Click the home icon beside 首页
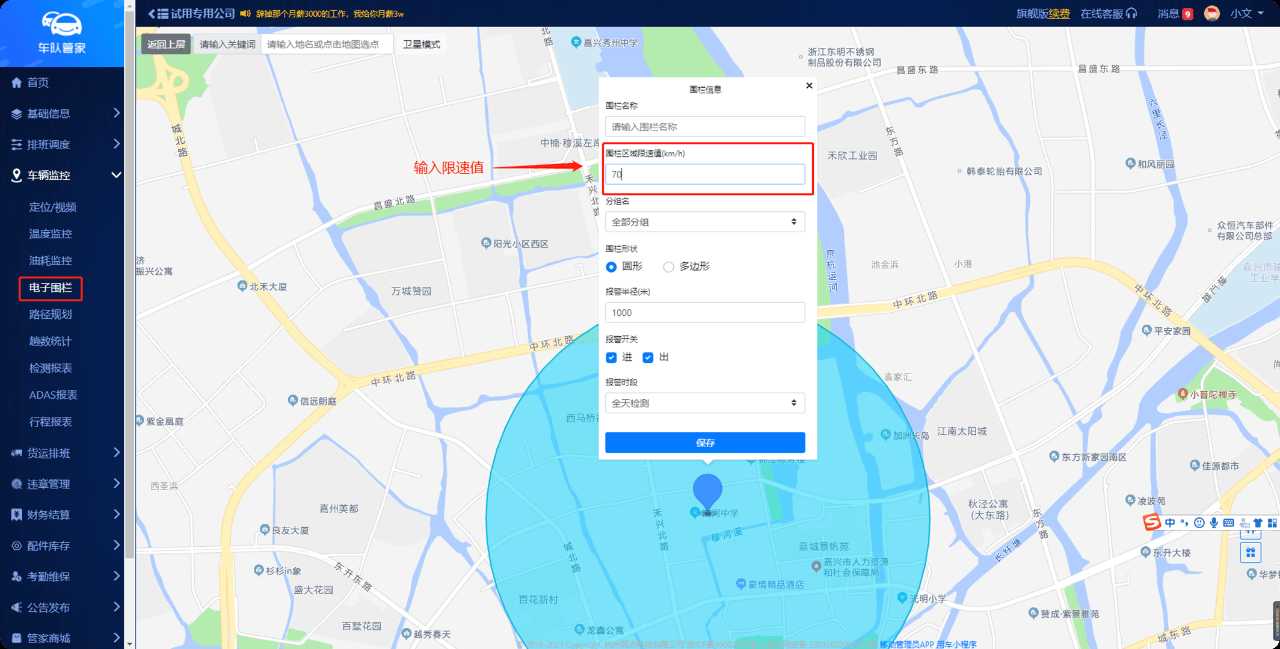 pos(16,83)
